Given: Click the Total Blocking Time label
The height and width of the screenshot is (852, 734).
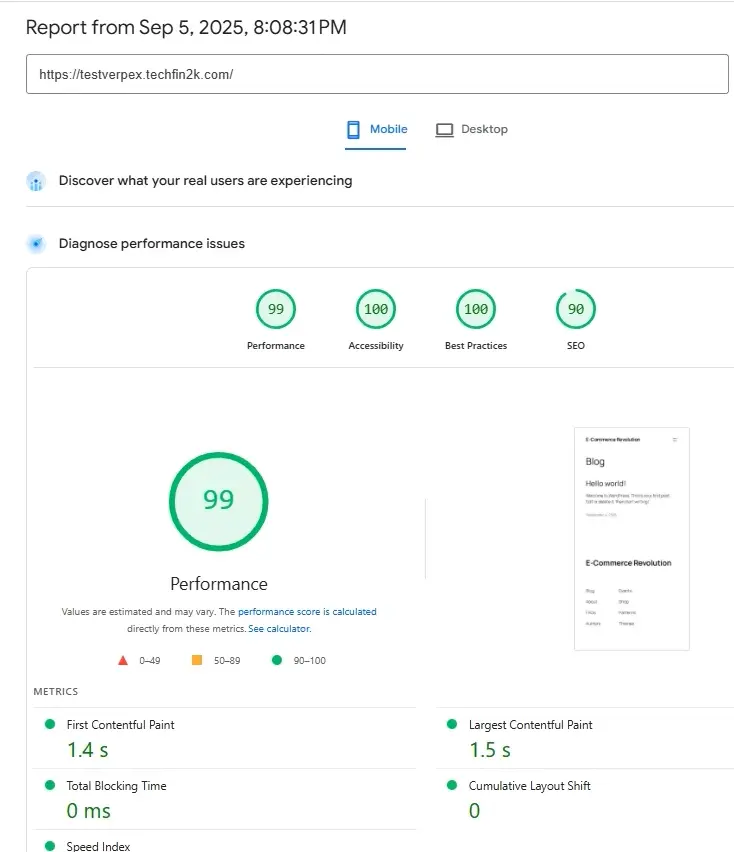Looking at the screenshot, I should coord(116,786).
